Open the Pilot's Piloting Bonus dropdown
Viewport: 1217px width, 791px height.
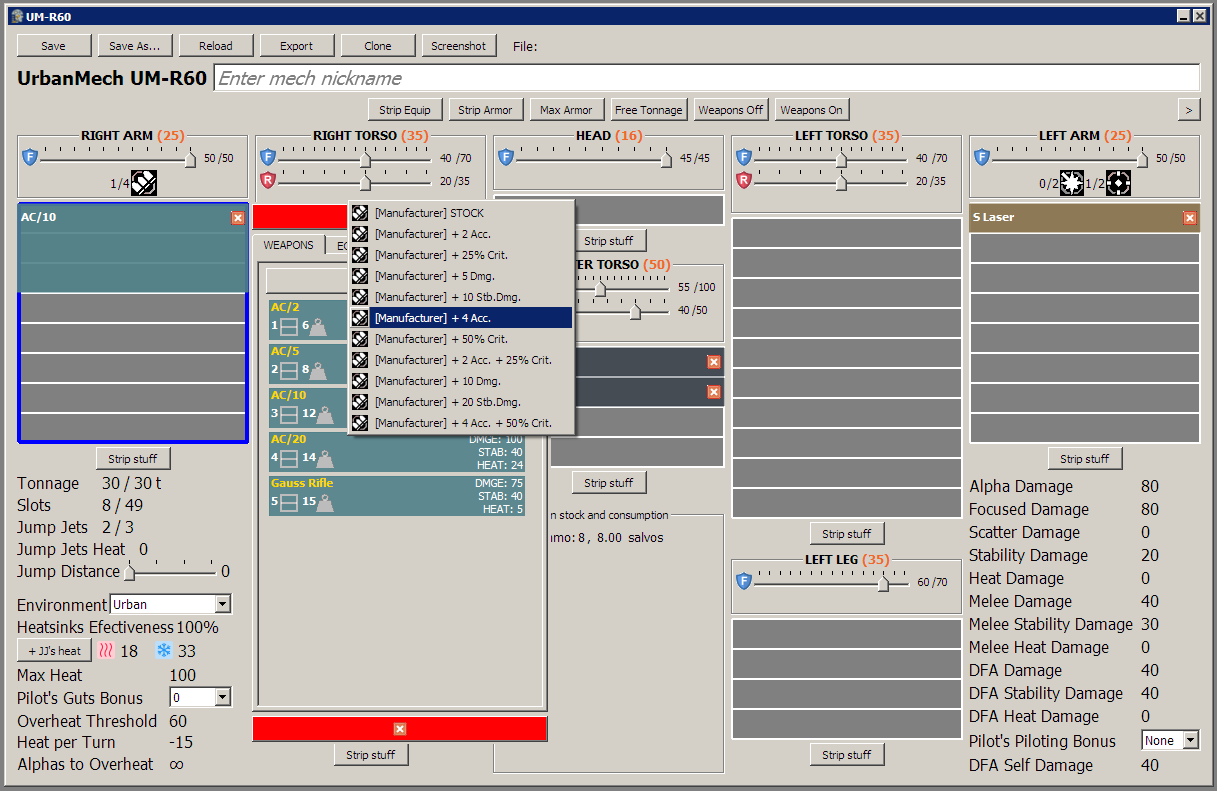[1170, 740]
